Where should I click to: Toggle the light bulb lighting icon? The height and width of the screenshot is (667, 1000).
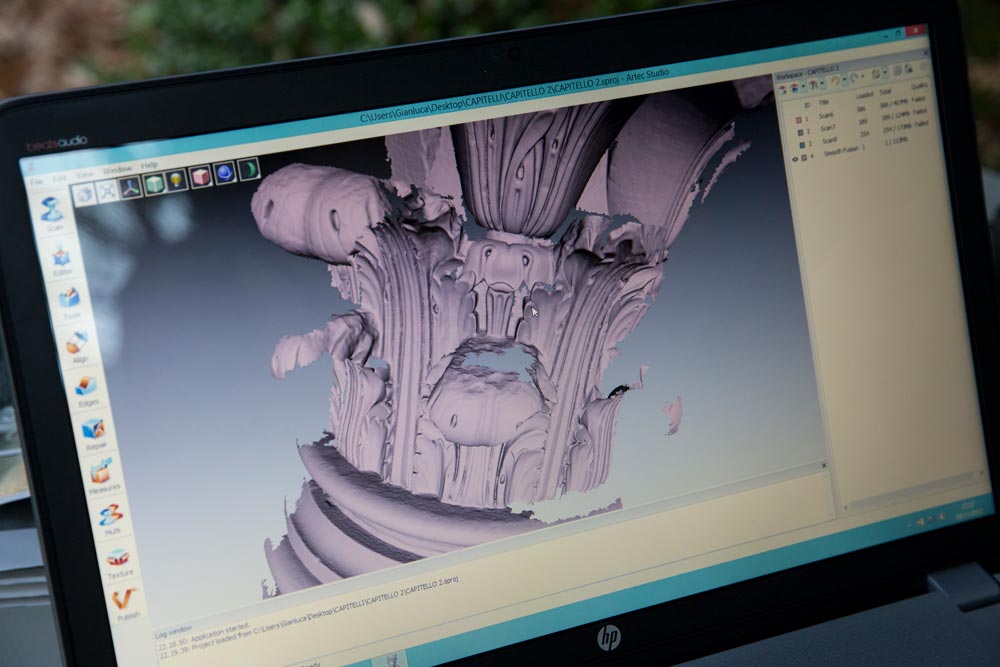[x=176, y=181]
